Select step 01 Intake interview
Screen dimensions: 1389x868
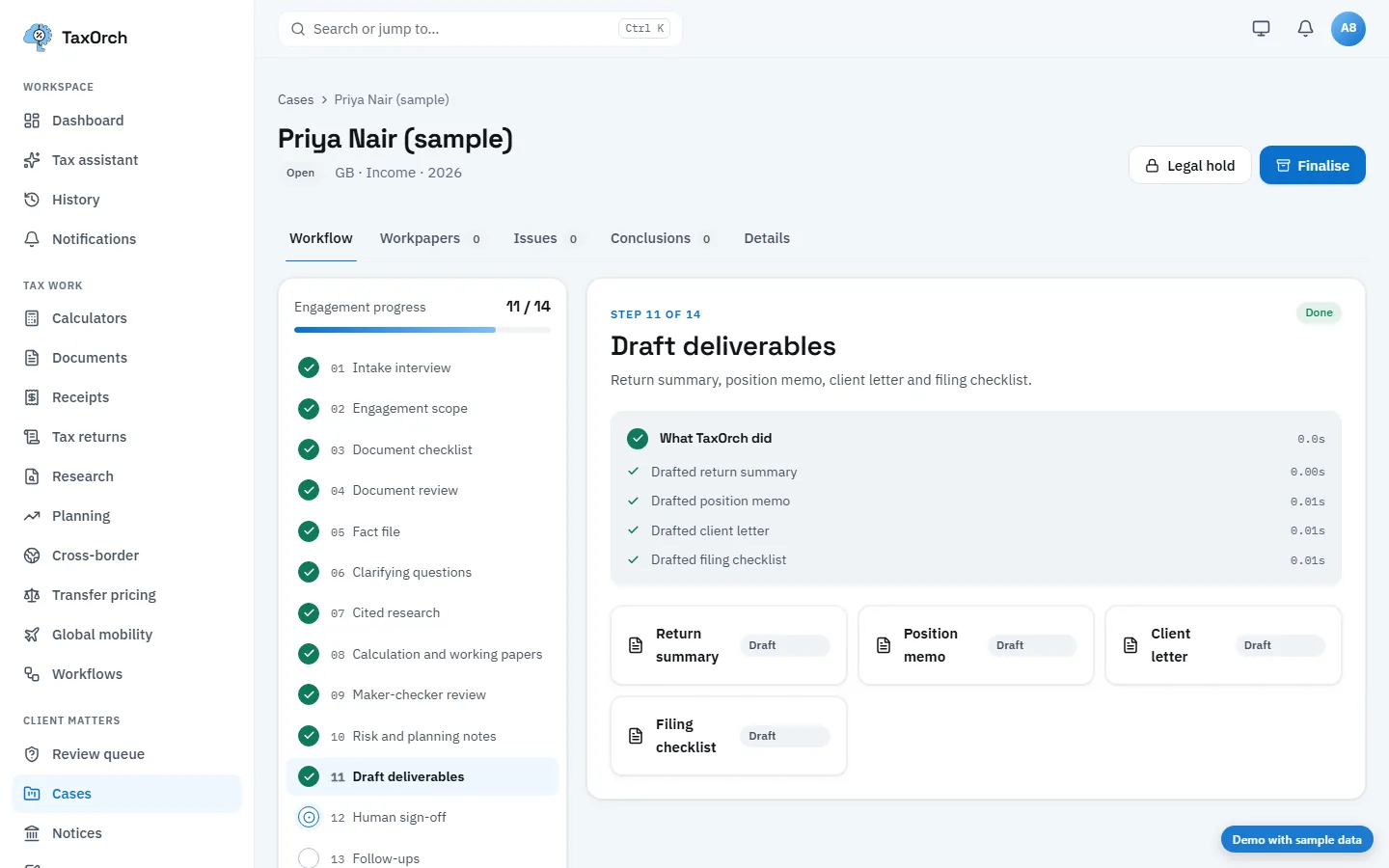tap(422, 367)
